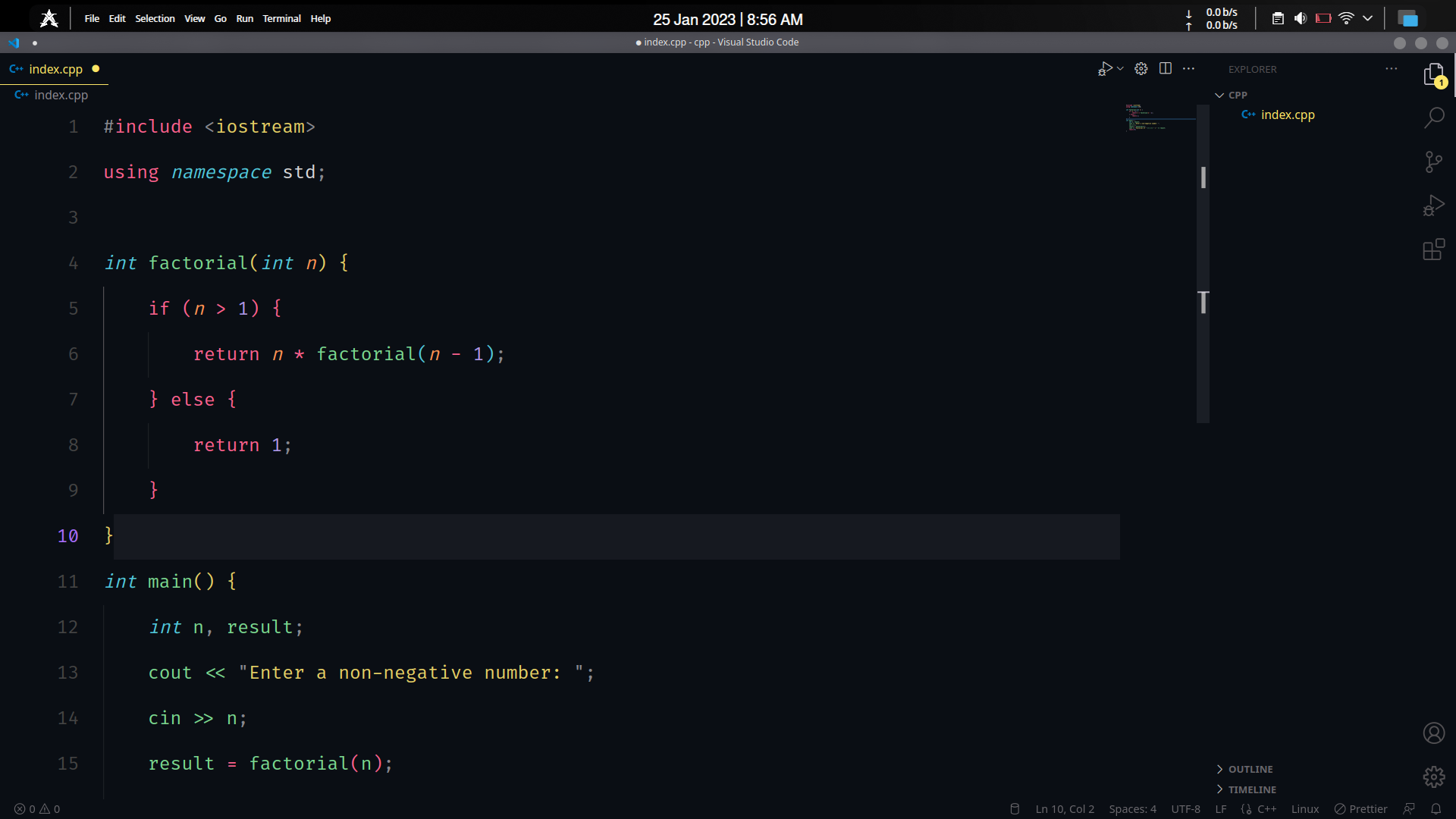Click the string "Enter a non-negative number: "
1456x819 pixels.
pyautogui.click(x=410, y=673)
